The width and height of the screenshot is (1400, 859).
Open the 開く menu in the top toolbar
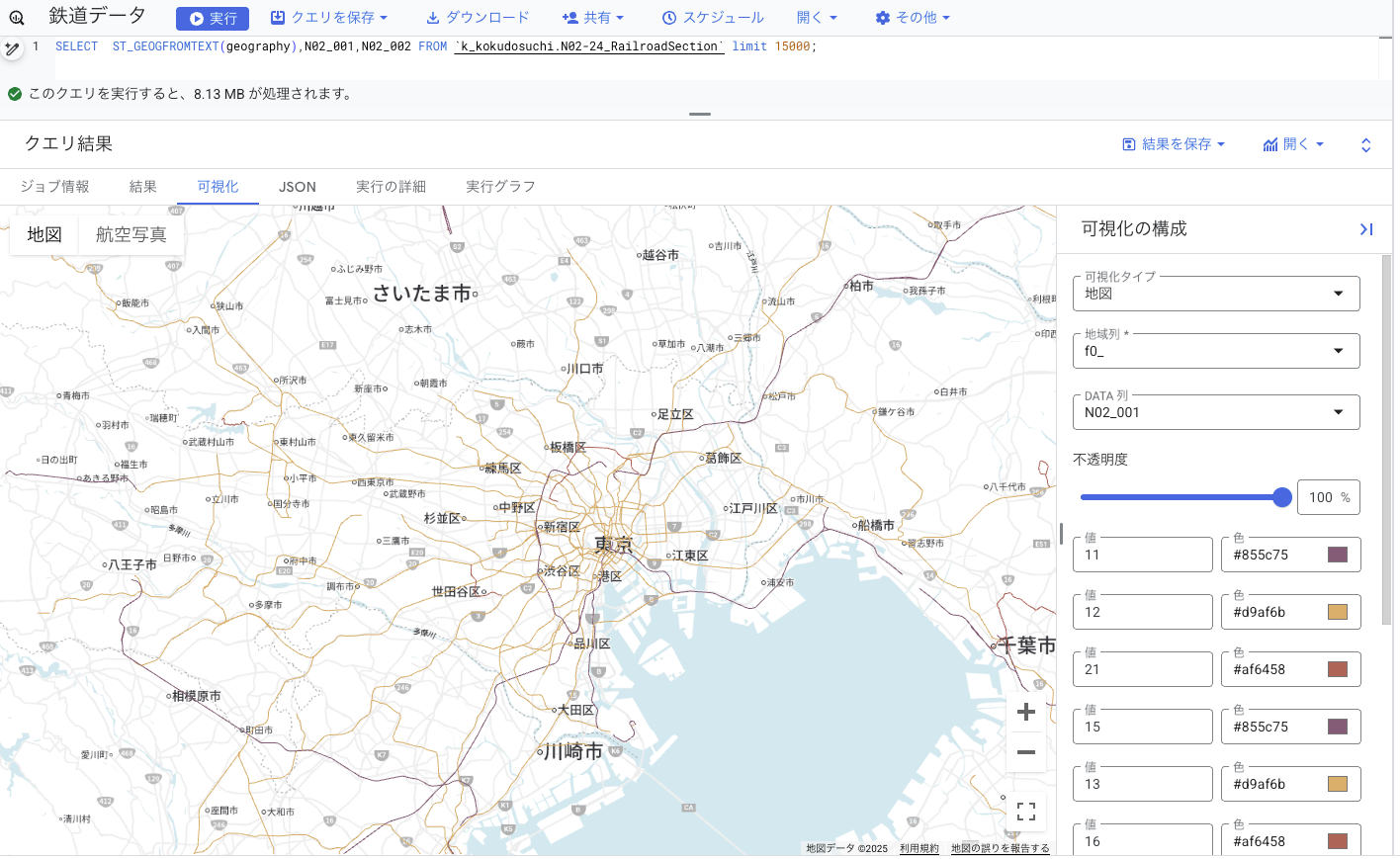point(817,18)
